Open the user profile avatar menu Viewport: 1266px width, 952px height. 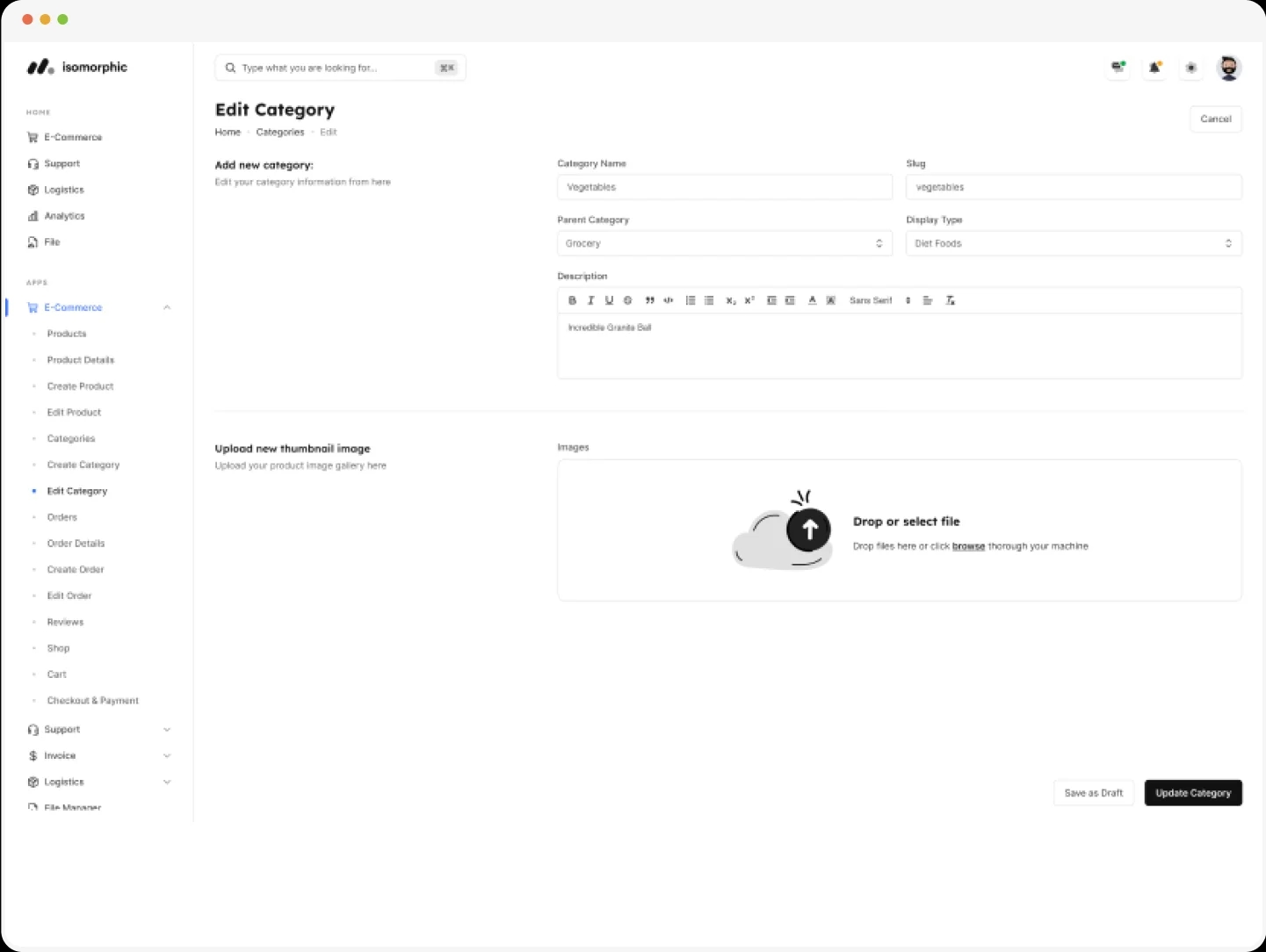coord(1229,68)
